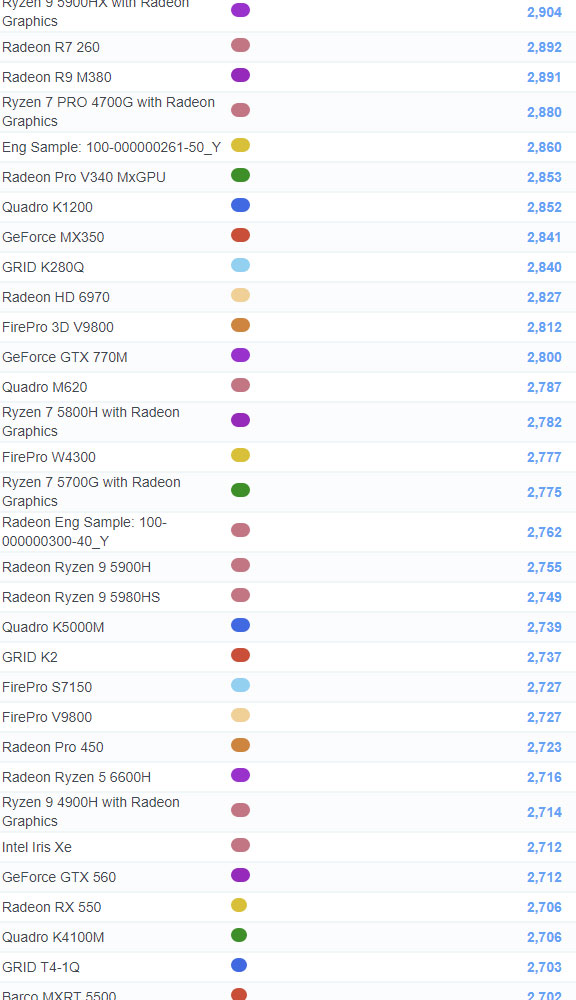Viewport: 576px width, 1000px height.
Task: Click the purple swatch beside Radeon R9 M380
Action: 240,75
